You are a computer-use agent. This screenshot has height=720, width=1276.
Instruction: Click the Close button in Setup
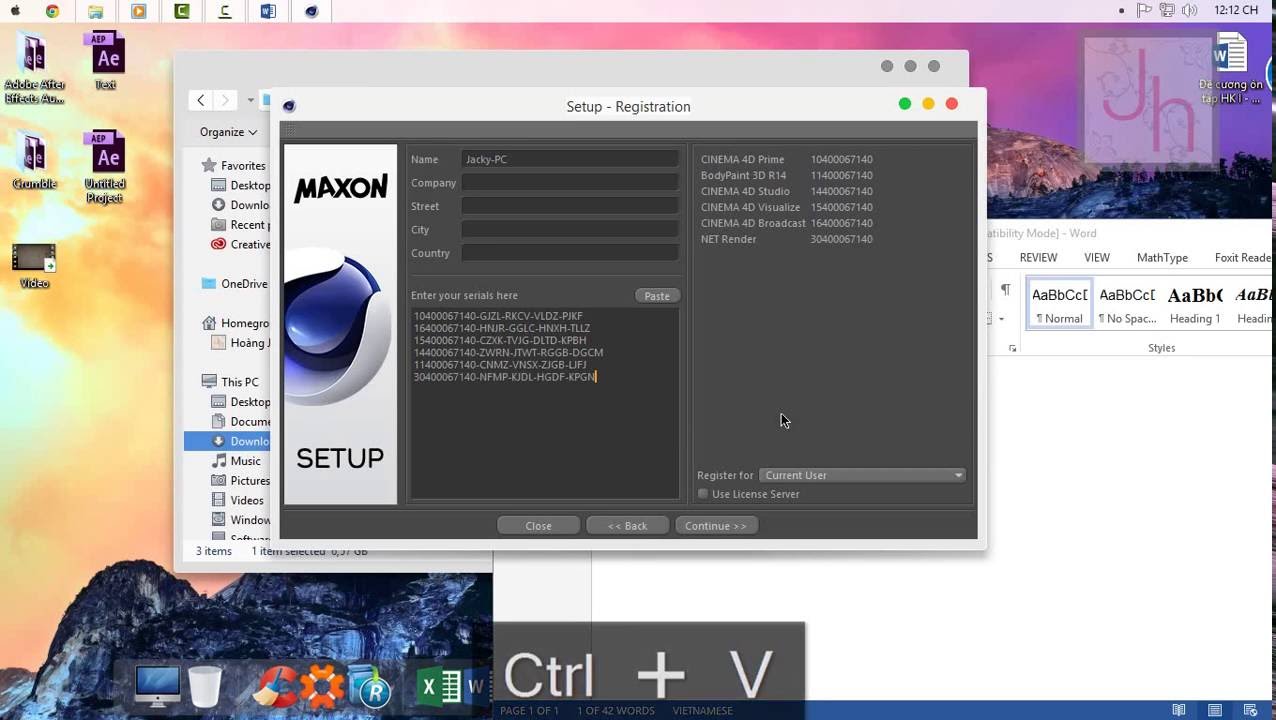point(538,526)
